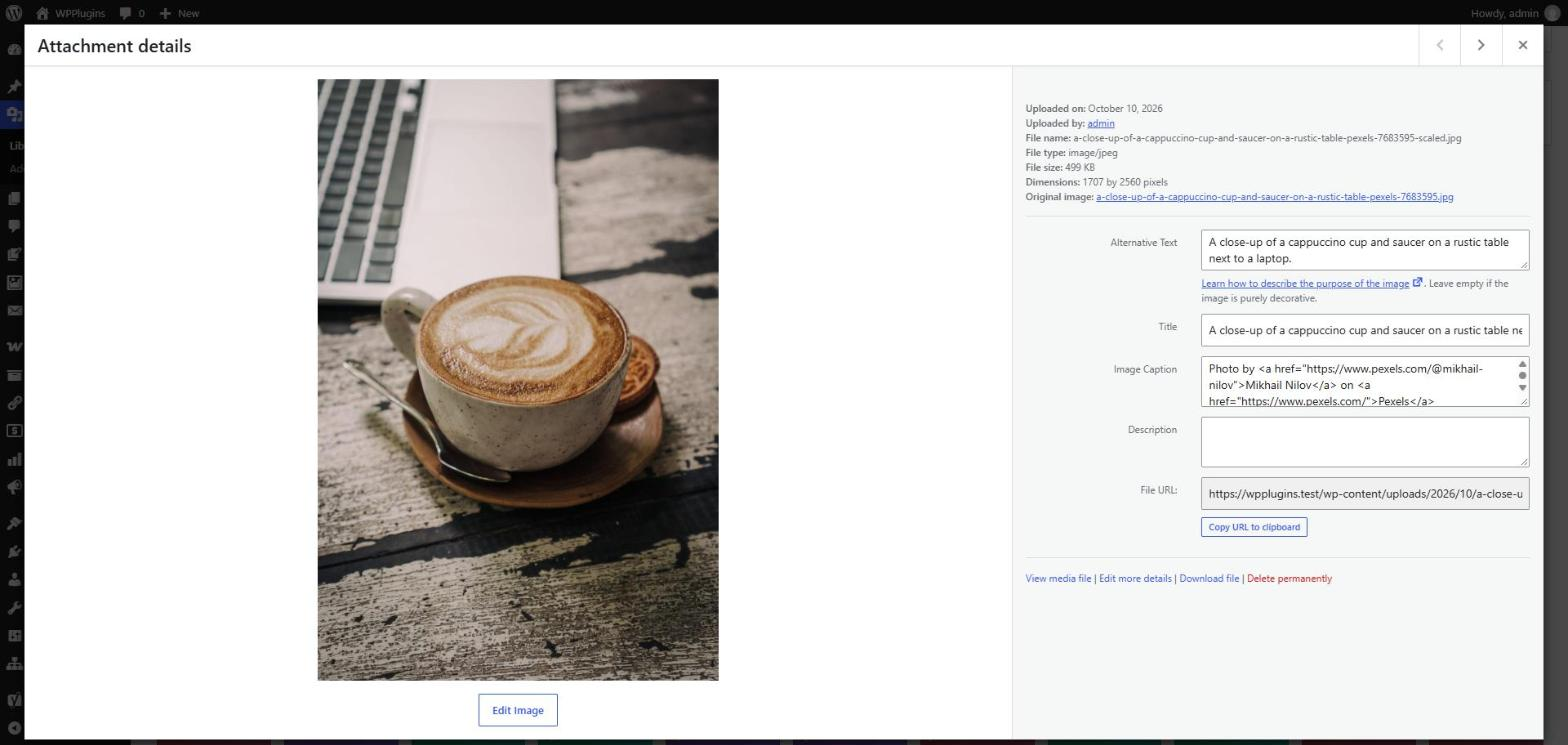
Task: Click the Image Caption scrollbar down arrow
Action: pyautogui.click(x=1522, y=388)
